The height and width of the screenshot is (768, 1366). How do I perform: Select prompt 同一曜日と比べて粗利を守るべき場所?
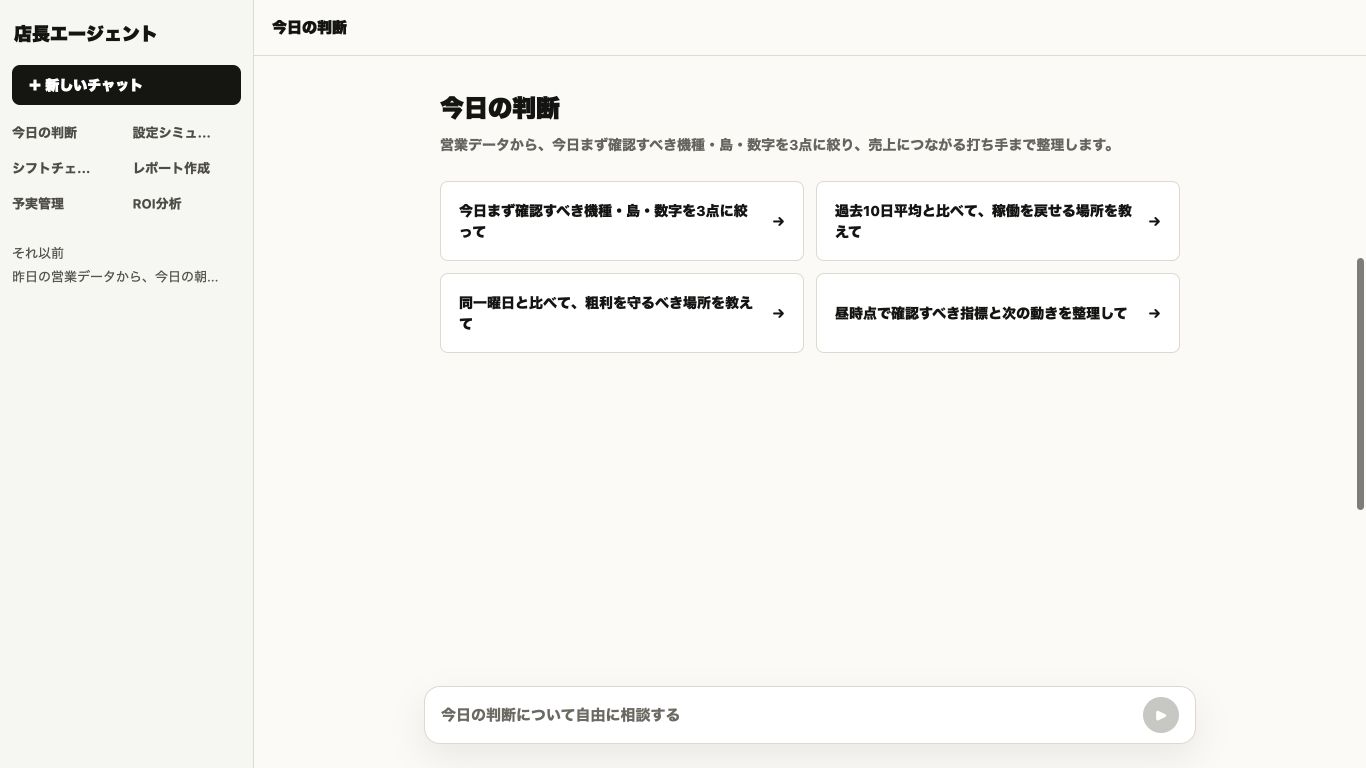click(x=622, y=313)
